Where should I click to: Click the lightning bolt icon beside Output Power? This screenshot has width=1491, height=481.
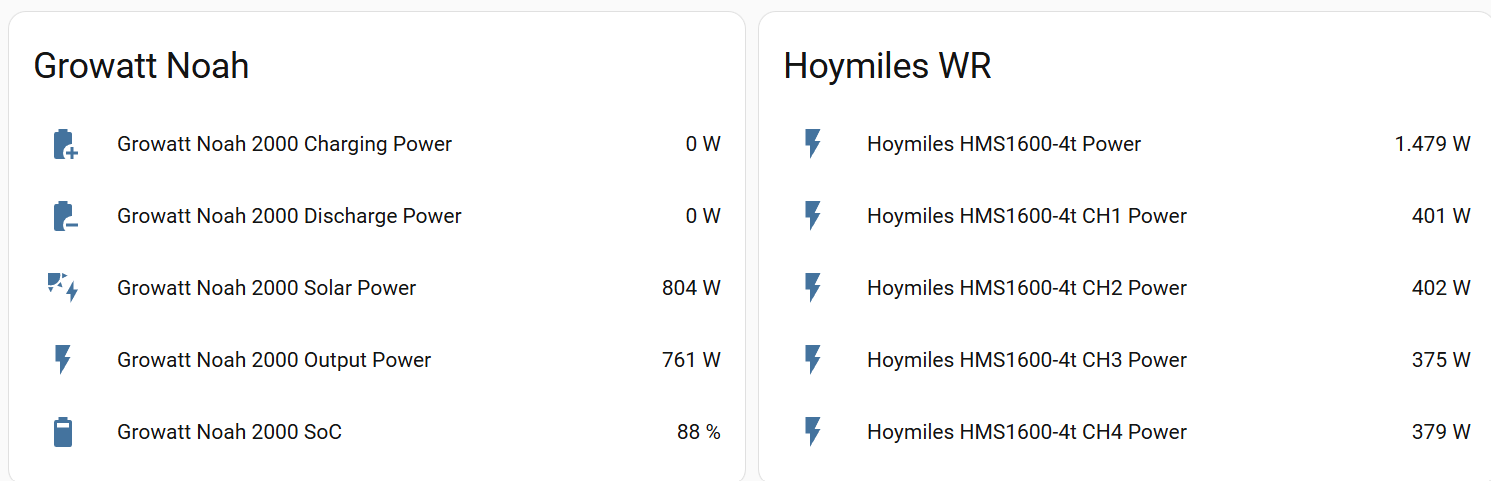click(x=63, y=360)
